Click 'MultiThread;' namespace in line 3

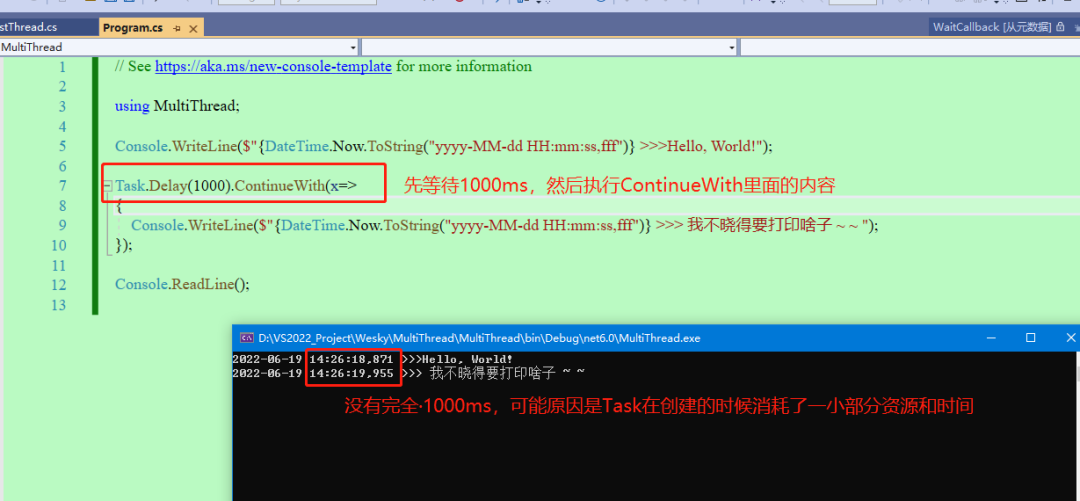click(x=197, y=107)
